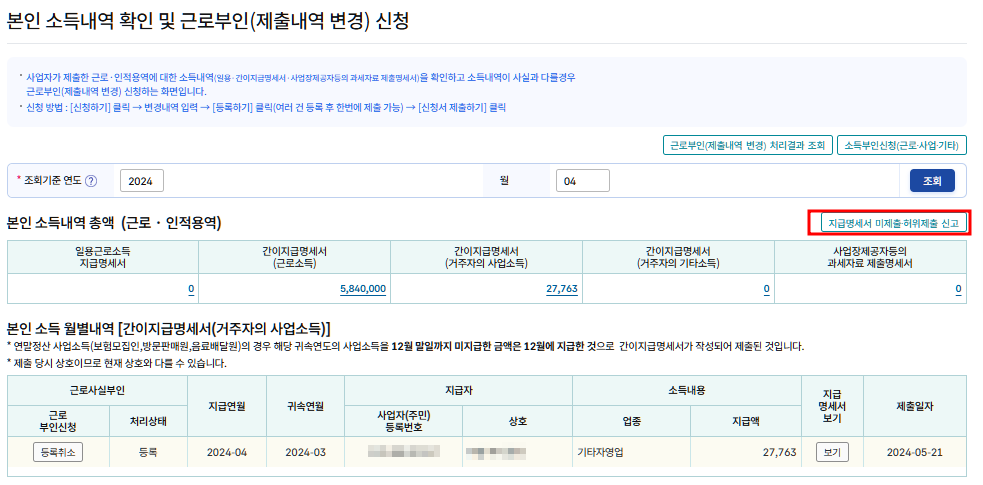
Task: Click the 업종 column header
Action: [x=631, y=421]
